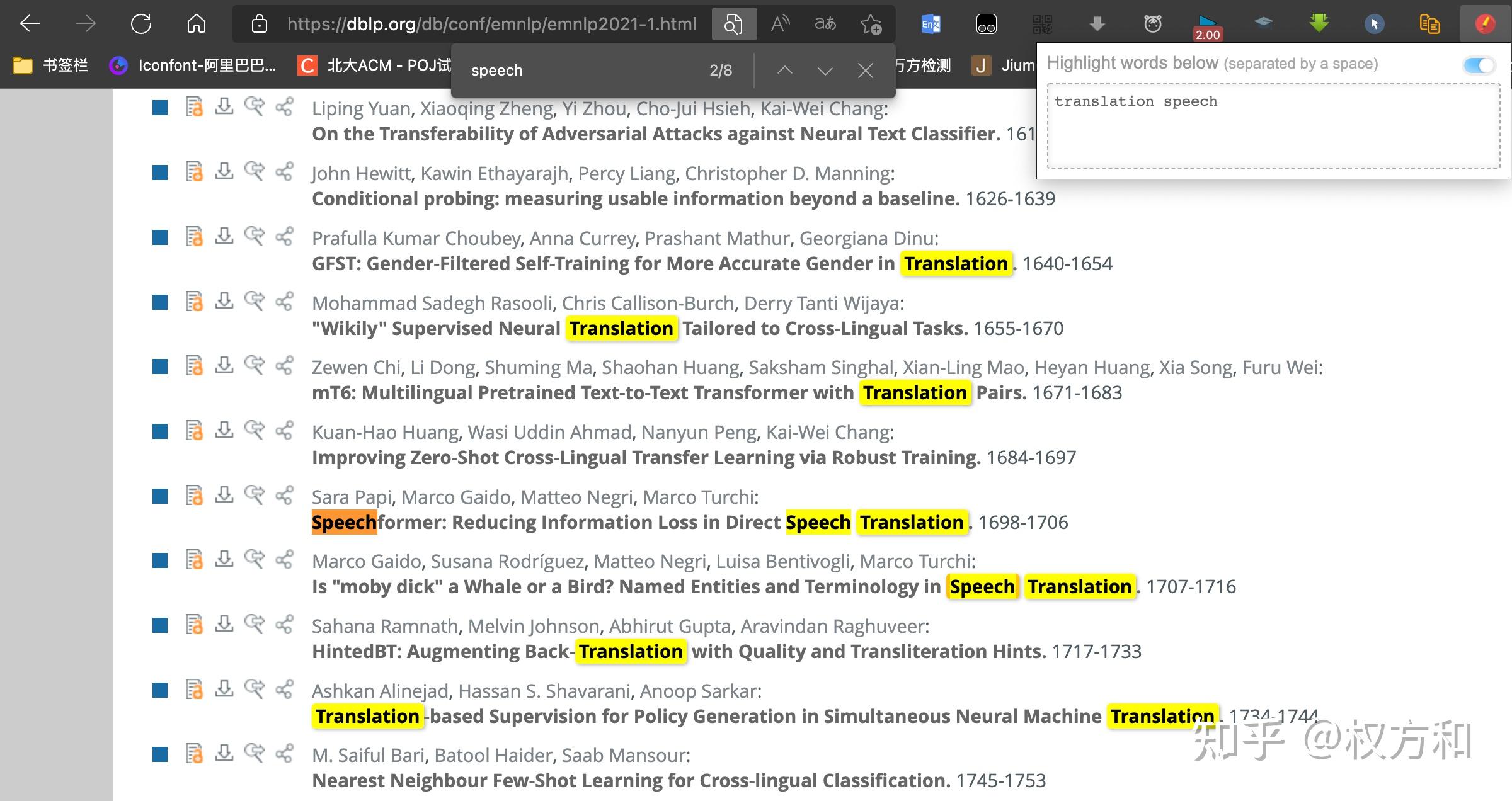Viewport: 1512px width, 801px height.
Task: Click search-citations icon for HintedBT paper
Action: click(x=255, y=624)
